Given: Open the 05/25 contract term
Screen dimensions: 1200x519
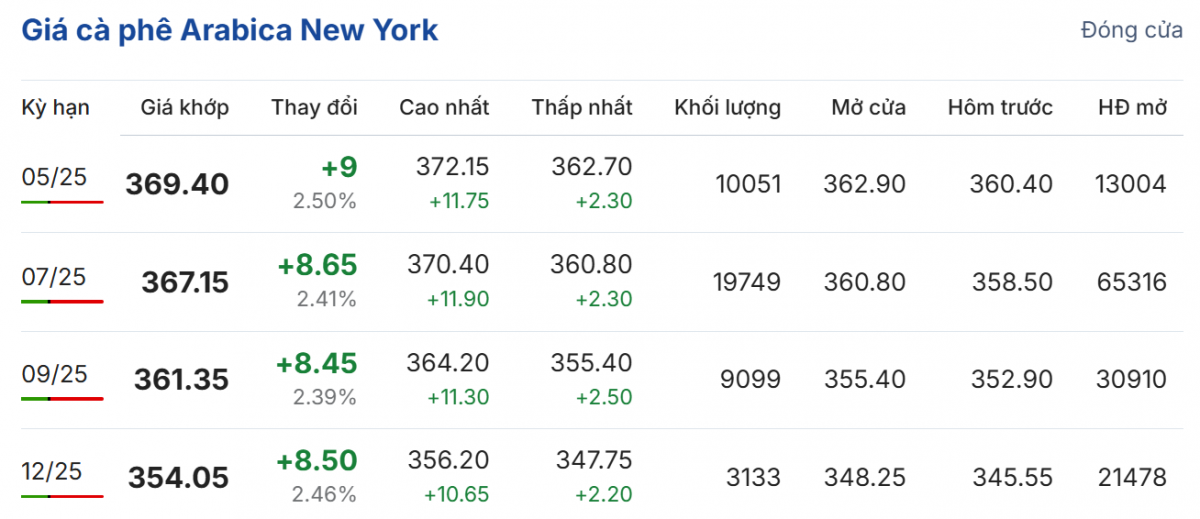Looking at the screenshot, I should point(55,177).
